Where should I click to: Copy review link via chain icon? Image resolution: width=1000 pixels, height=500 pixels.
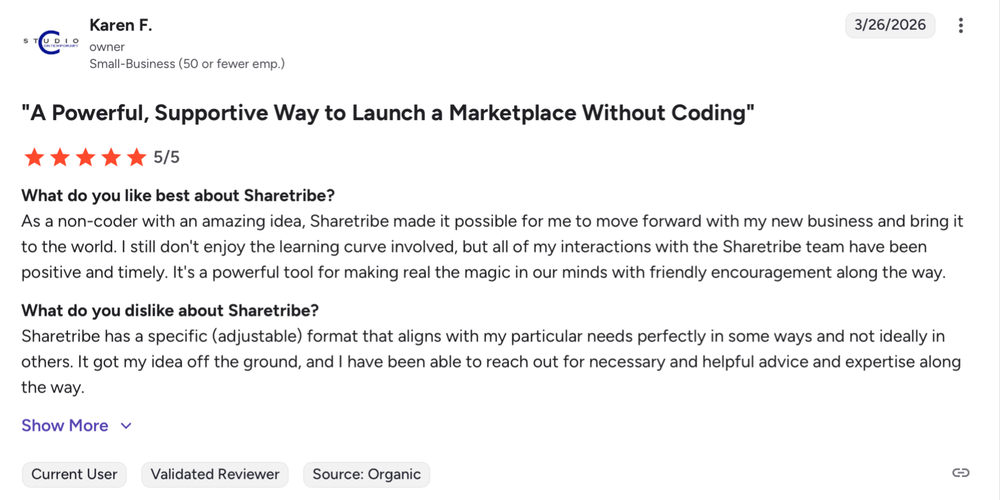coord(961,473)
